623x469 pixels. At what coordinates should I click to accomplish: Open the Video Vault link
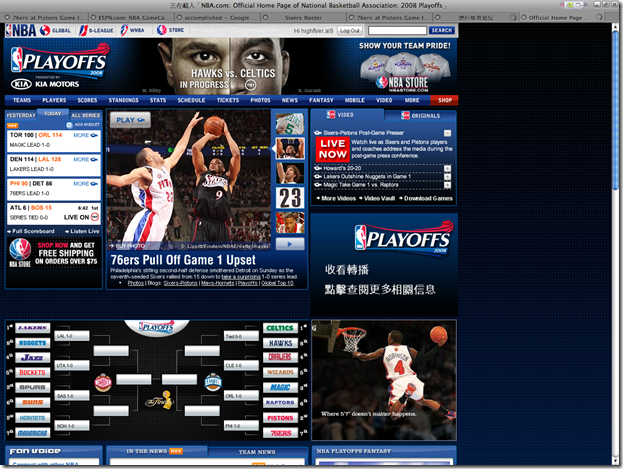coord(377,198)
